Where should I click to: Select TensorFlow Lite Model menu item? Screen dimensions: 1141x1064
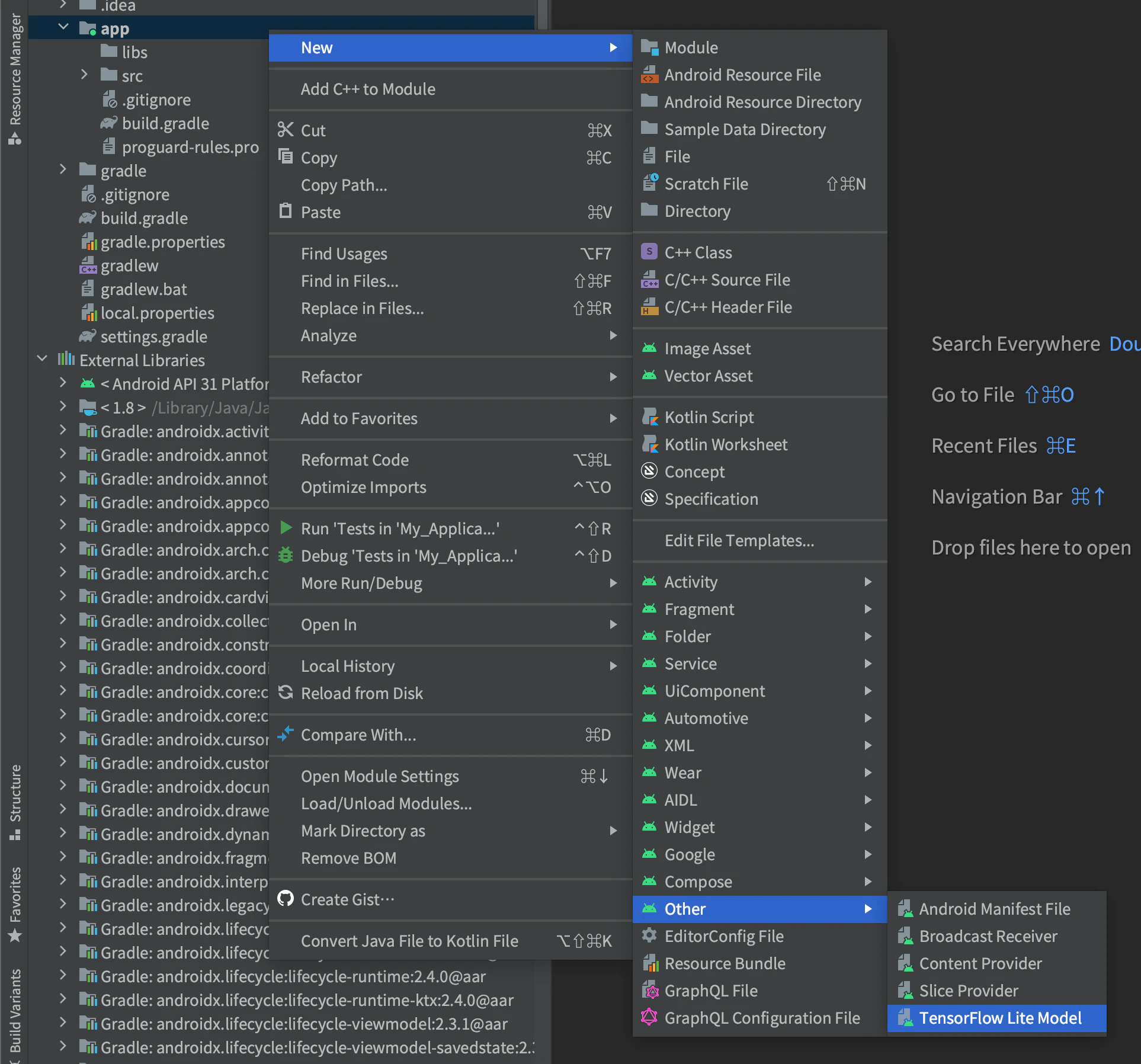point(996,1018)
